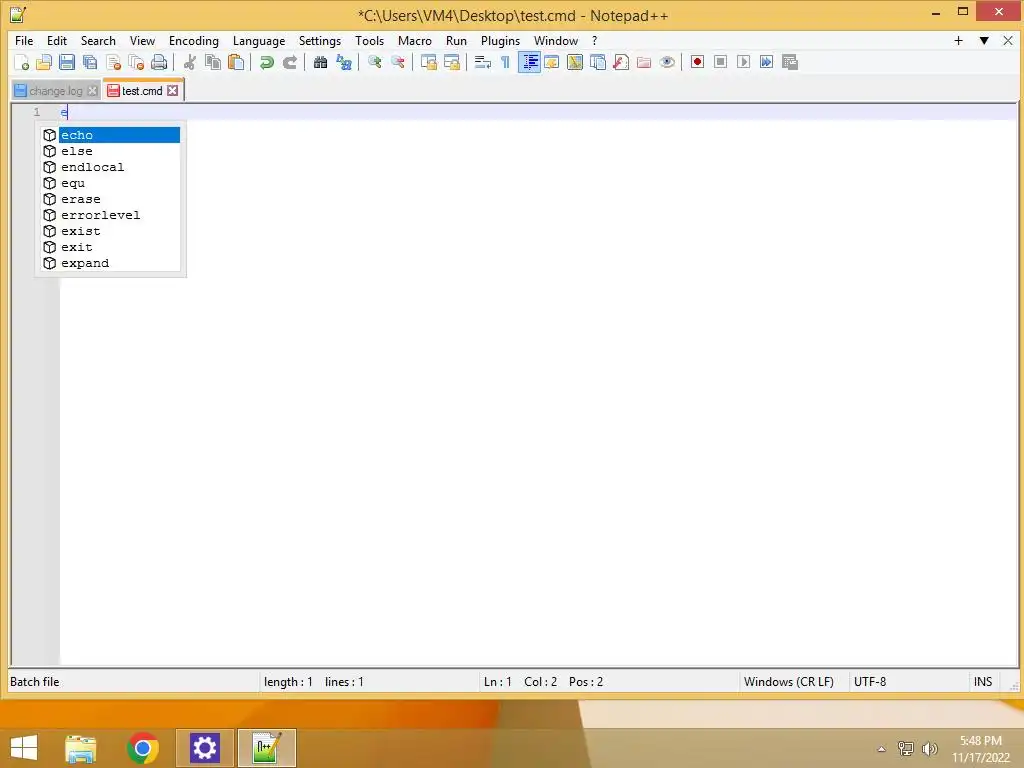Click Windows (CR LF) in the status bar
The height and width of the screenshot is (768, 1024).
[x=788, y=682]
